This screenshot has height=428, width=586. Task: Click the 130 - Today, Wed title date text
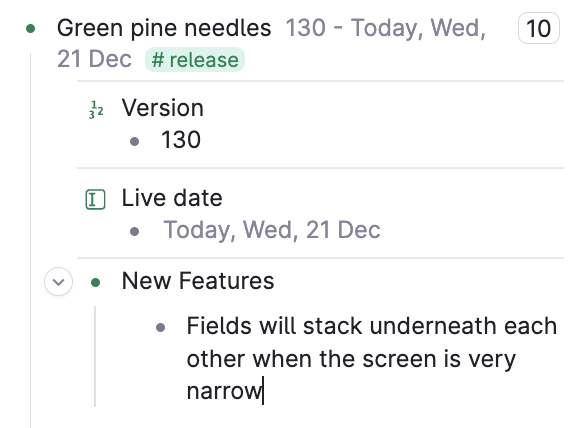coord(385,28)
